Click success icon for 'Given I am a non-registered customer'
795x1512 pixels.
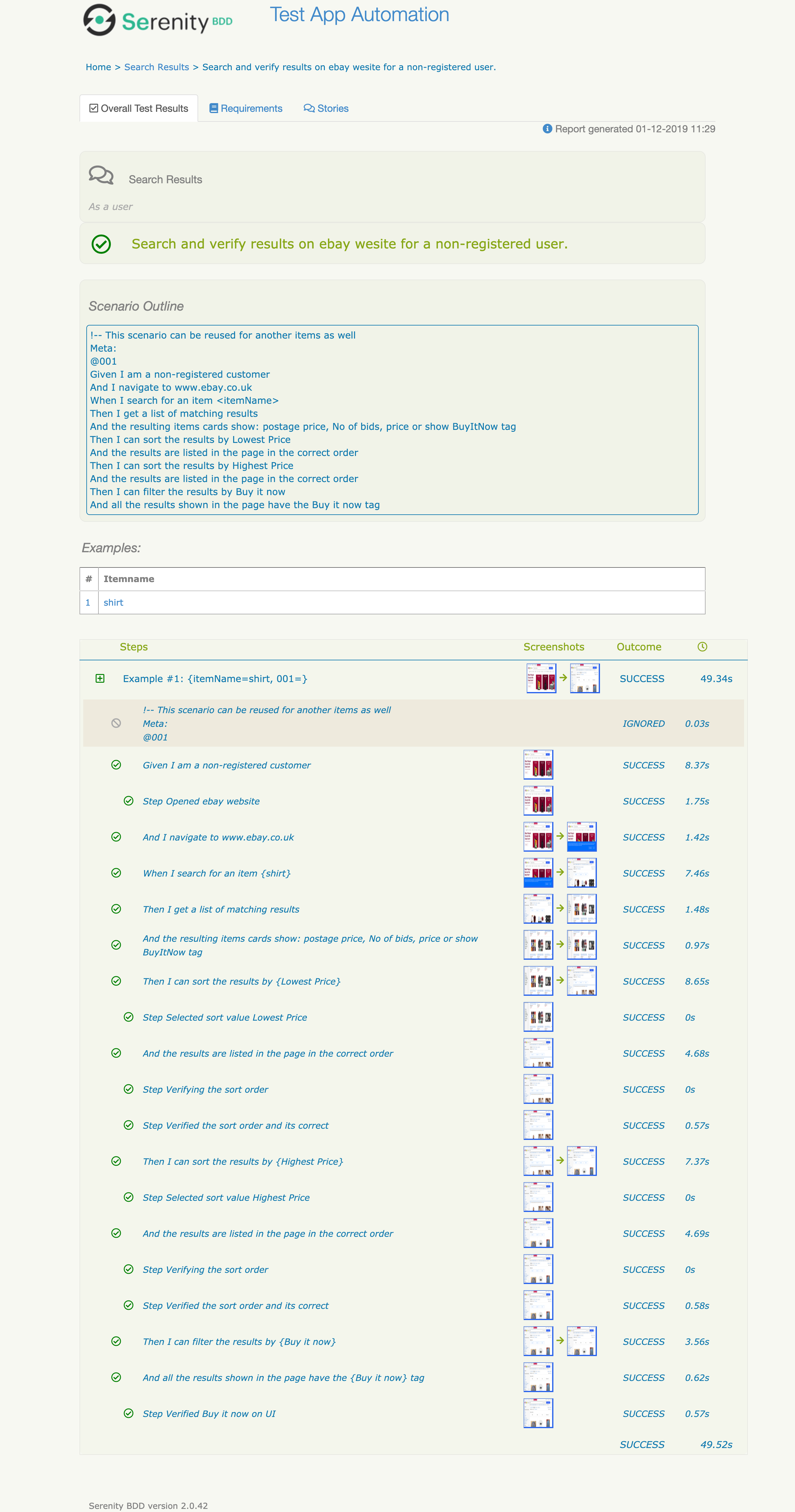(x=116, y=765)
